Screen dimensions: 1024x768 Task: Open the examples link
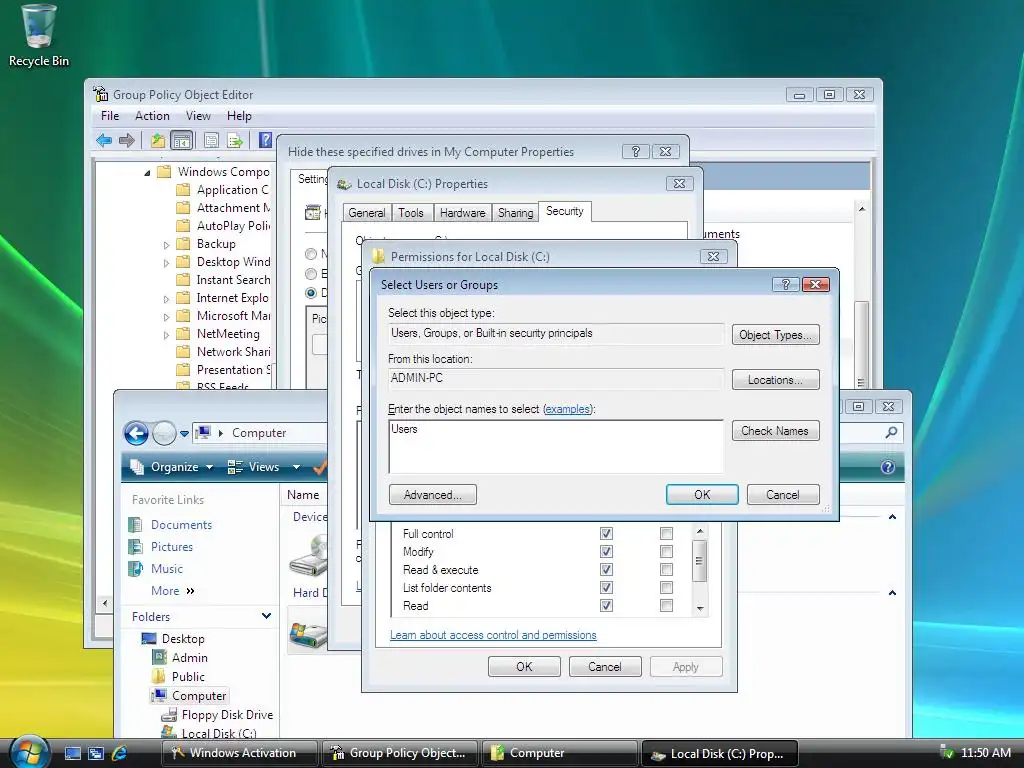[568, 409]
